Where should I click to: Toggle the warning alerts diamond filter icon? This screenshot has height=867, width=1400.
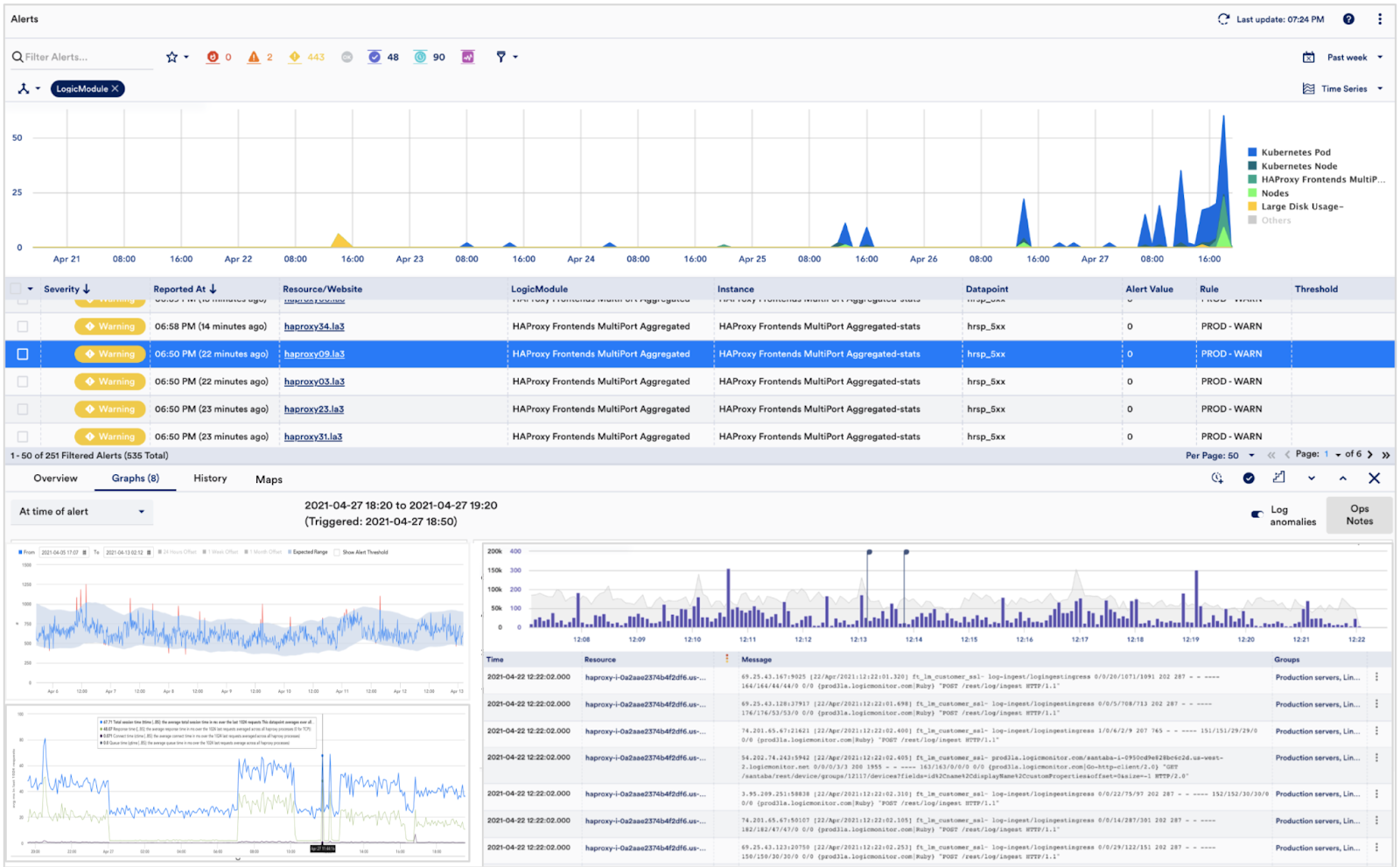pyautogui.click(x=295, y=57)
